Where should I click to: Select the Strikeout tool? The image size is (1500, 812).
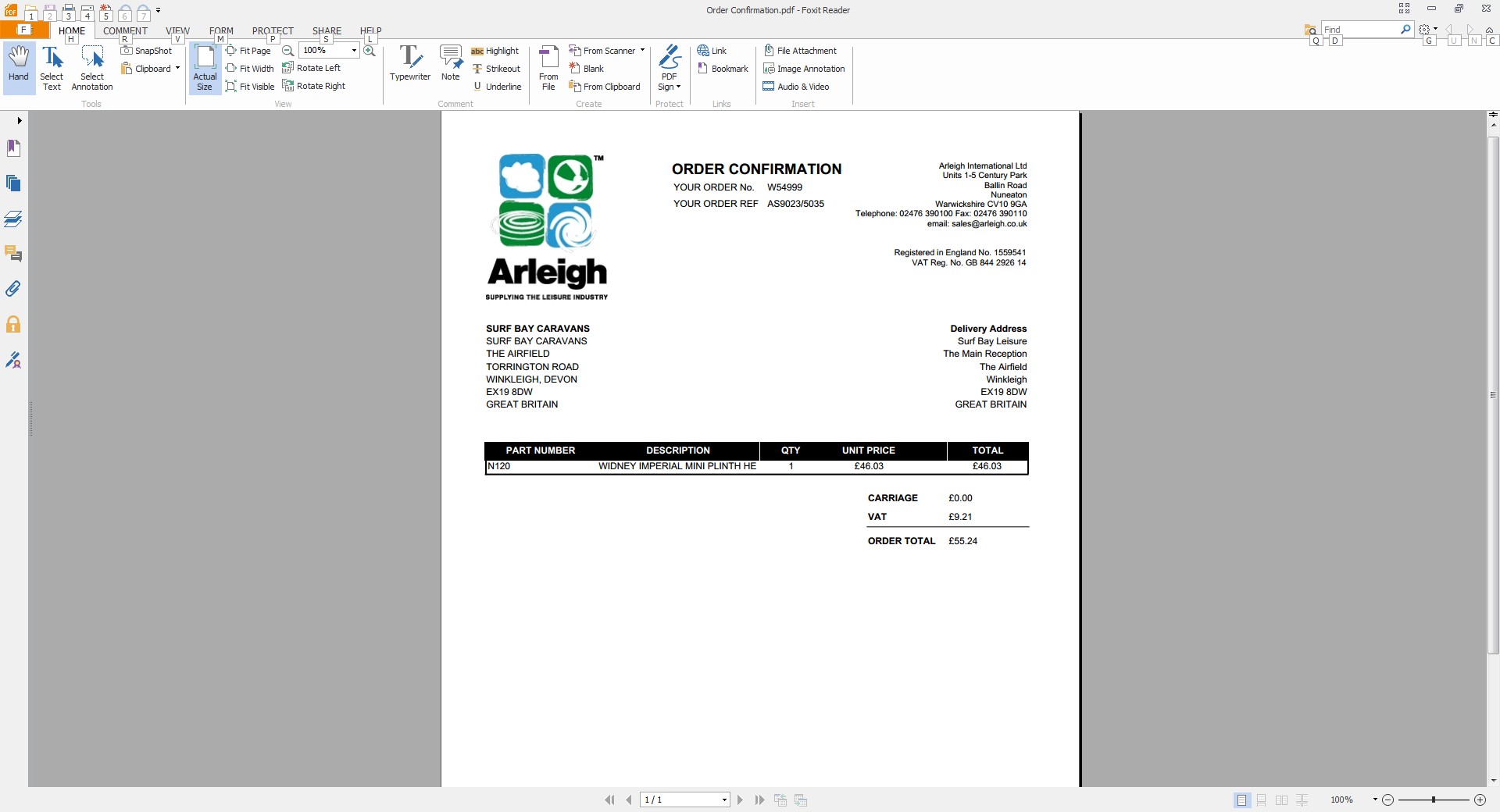[x=496, y=69]
